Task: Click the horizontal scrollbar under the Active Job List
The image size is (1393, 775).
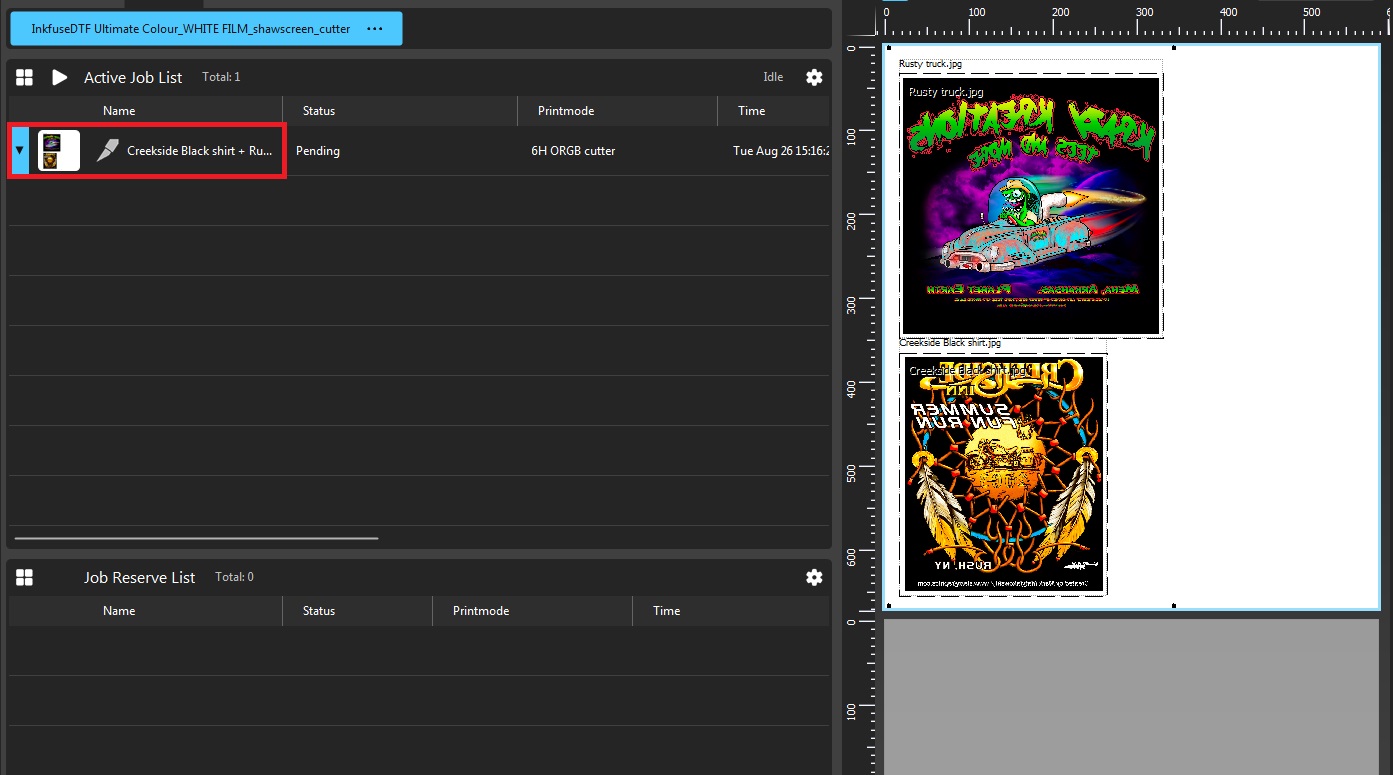Action: coord(196,538)
